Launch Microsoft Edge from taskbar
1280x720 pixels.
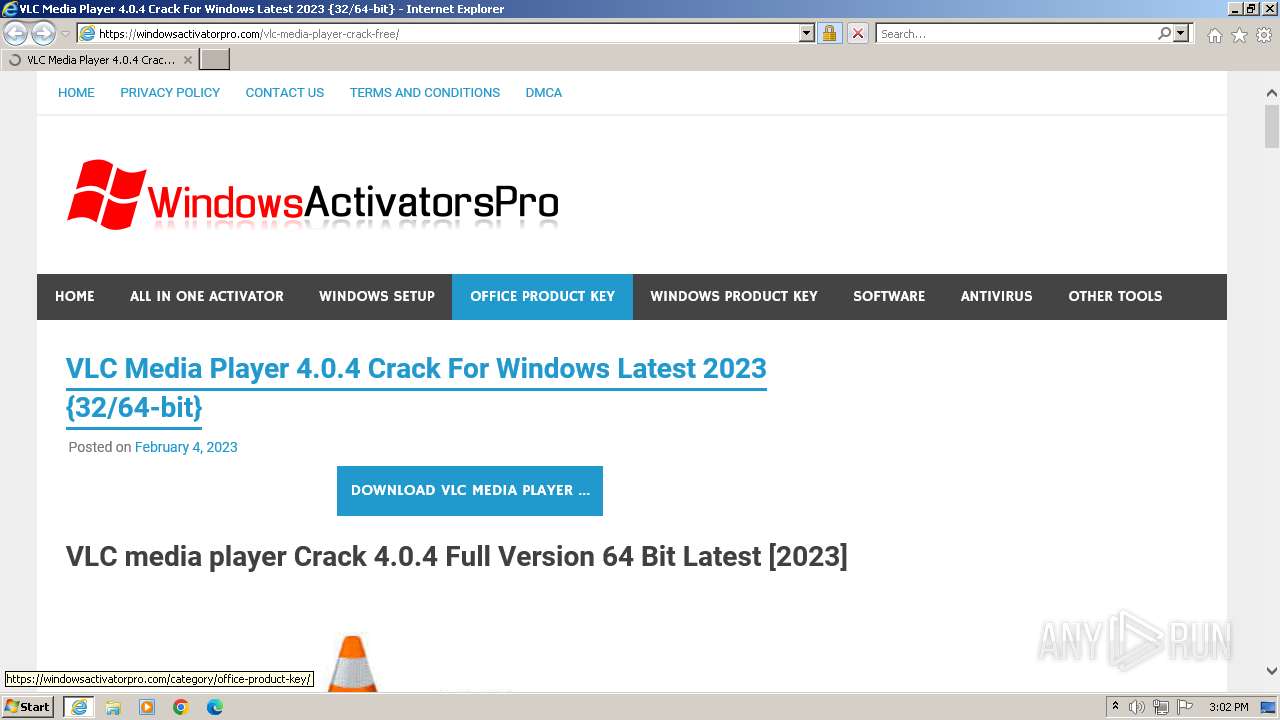(215, 707)
